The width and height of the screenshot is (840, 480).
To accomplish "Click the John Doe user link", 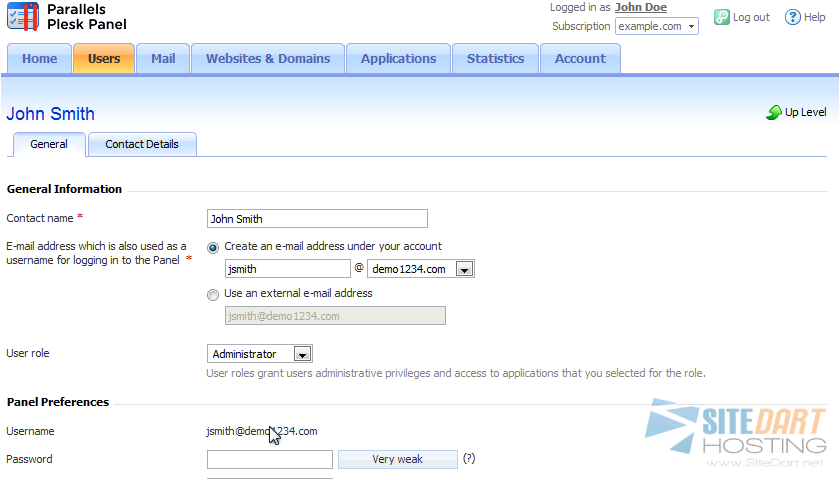I will pos(641,8).
